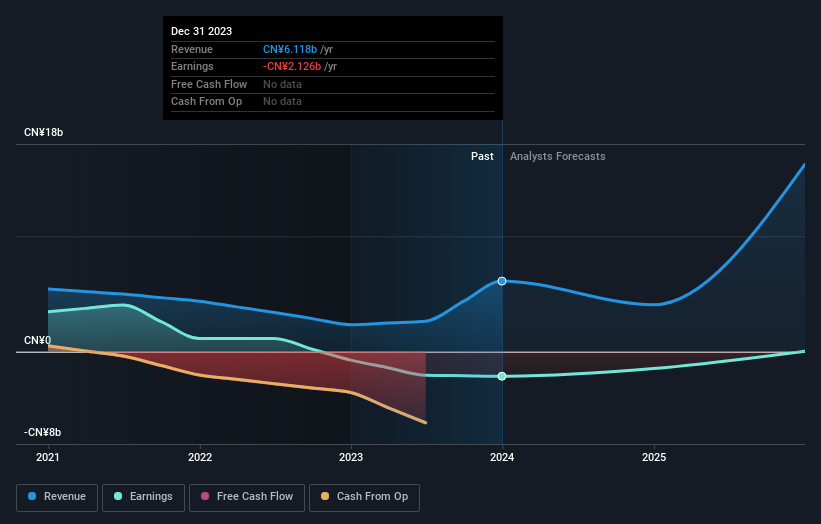This screenshot has width=821, height=524.
Task: Click the Cash From Op No data value
Action: point(282,102)
